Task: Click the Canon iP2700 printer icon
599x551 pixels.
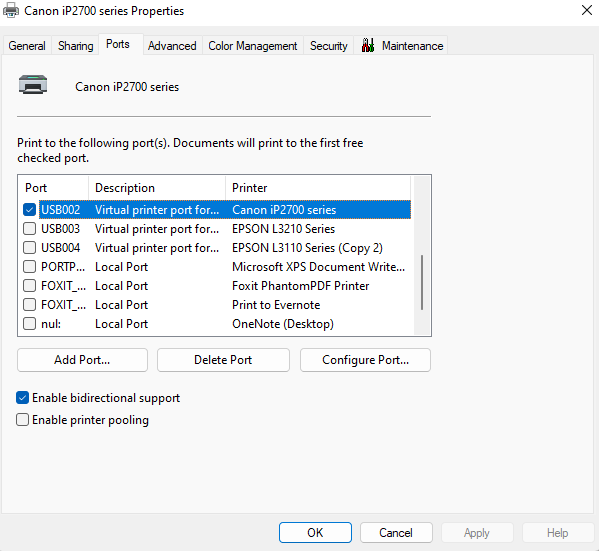Action: click(x=33, y=84)
